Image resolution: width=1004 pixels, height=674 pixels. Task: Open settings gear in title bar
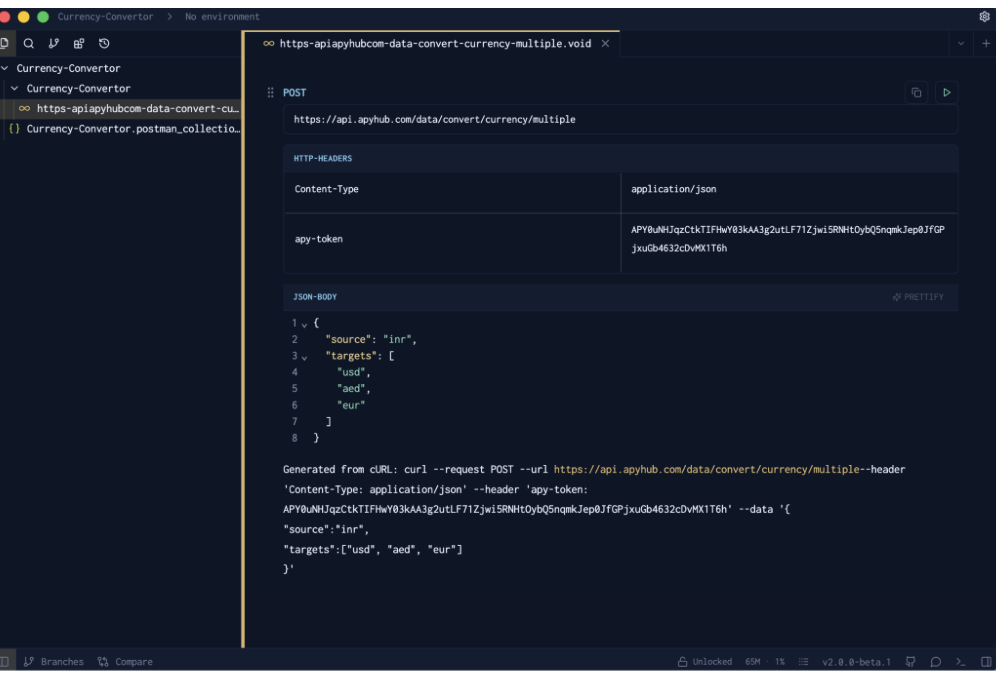coord(984,17)
